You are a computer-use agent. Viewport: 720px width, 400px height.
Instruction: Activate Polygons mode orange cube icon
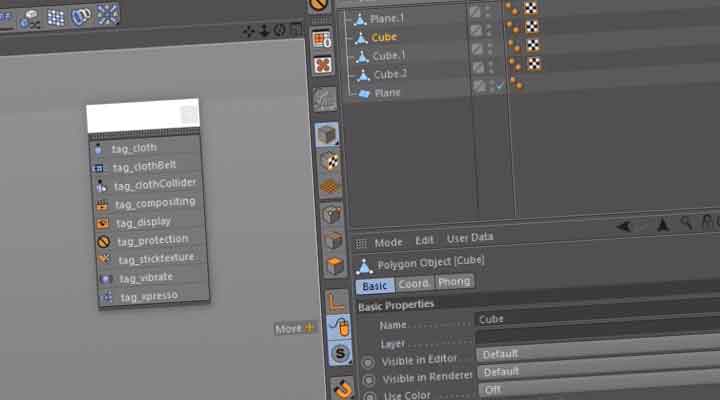point(335,266)
